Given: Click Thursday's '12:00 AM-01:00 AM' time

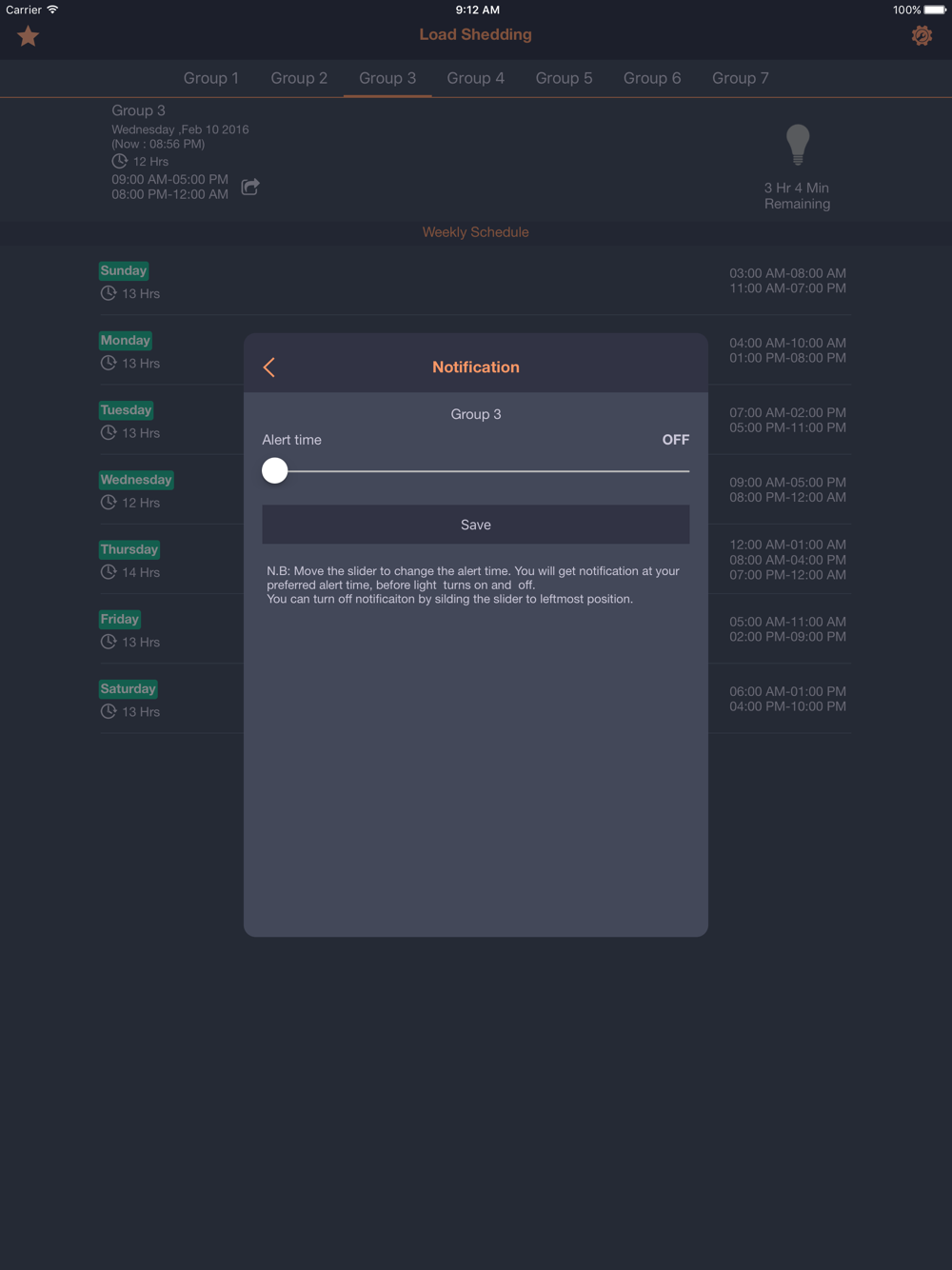Looking at the screenshot, I should coord(788,545).
